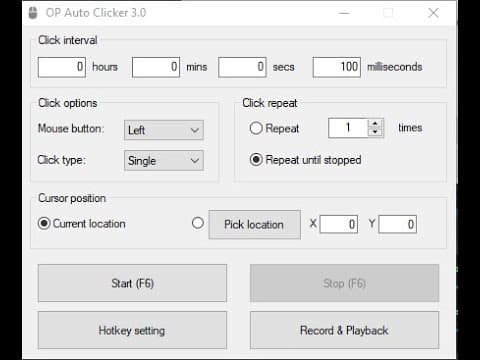
Task: Focus the mins input field
Action: (x=156, y=67)
